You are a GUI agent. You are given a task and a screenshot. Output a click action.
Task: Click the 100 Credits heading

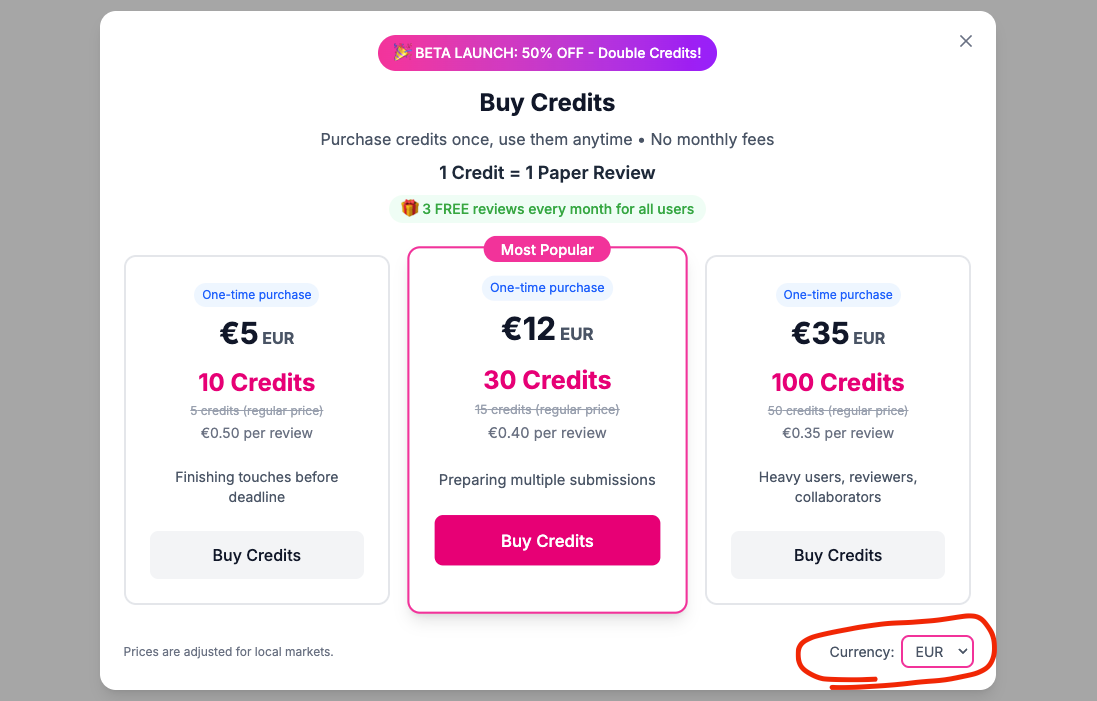pyautogui.click(x=838, y=382)
